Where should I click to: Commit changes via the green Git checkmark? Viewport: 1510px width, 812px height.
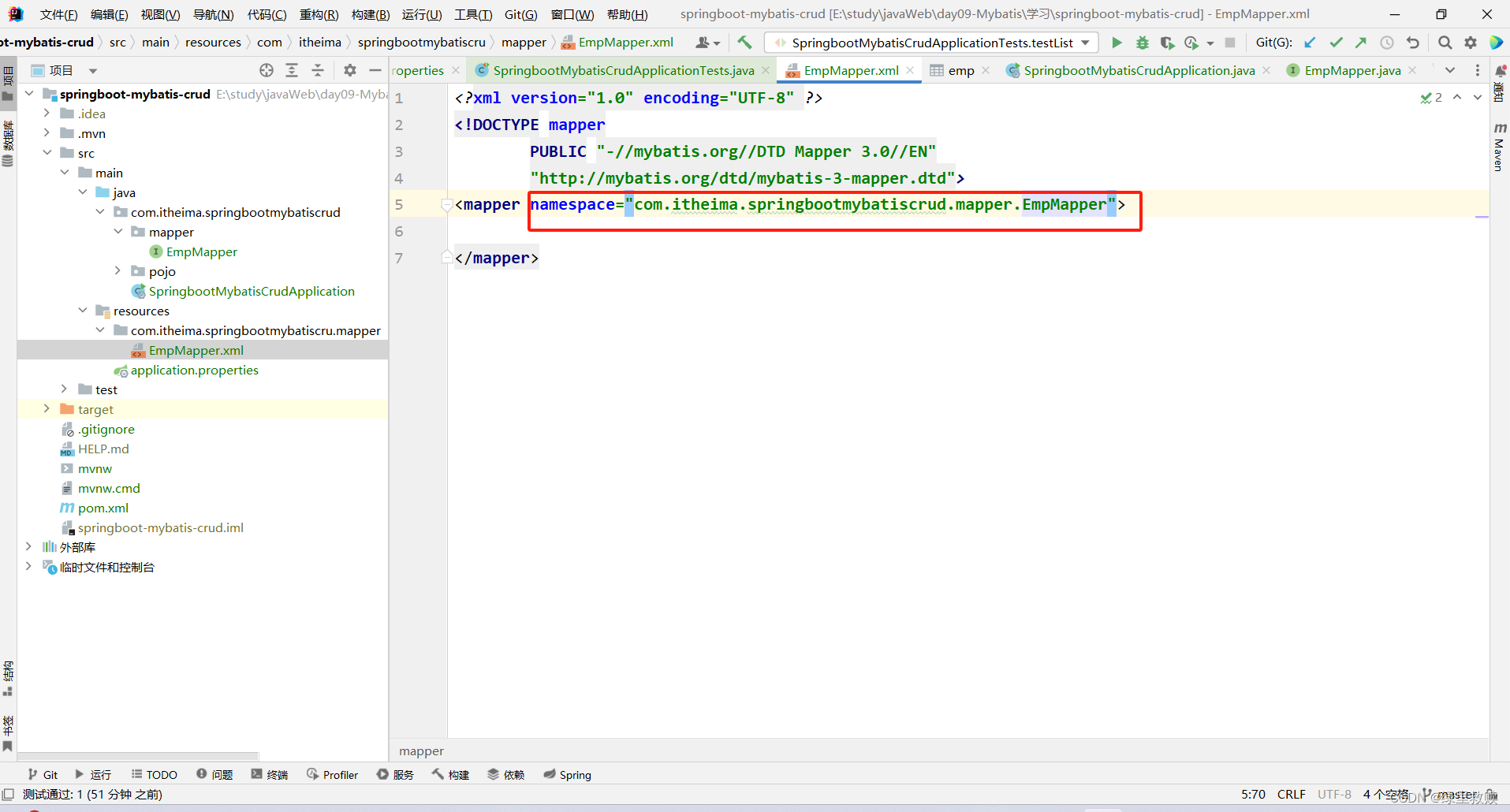1336,42
